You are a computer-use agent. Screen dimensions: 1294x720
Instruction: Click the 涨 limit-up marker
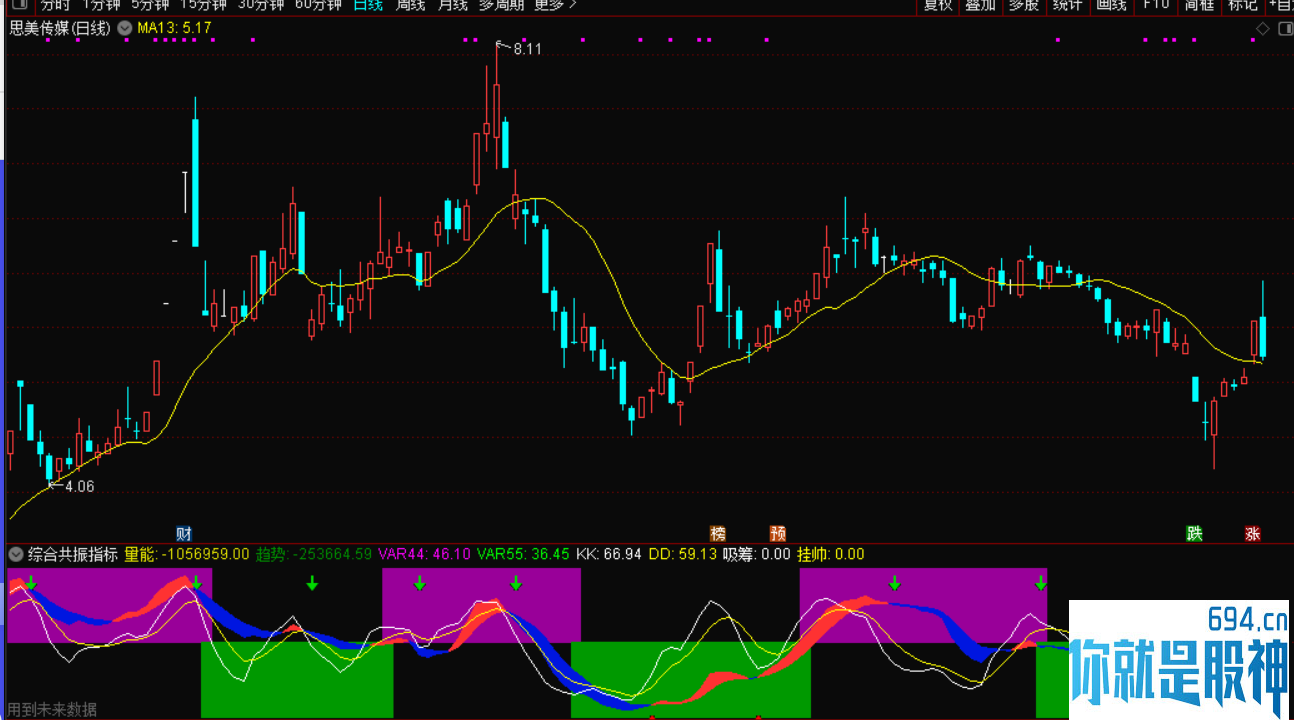[x=1253, y=533]
